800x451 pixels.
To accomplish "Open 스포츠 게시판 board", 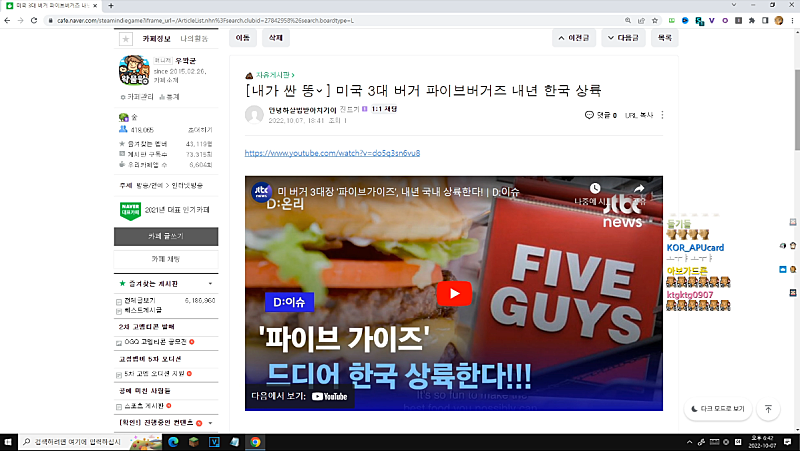I will click(x=144, y=406).
